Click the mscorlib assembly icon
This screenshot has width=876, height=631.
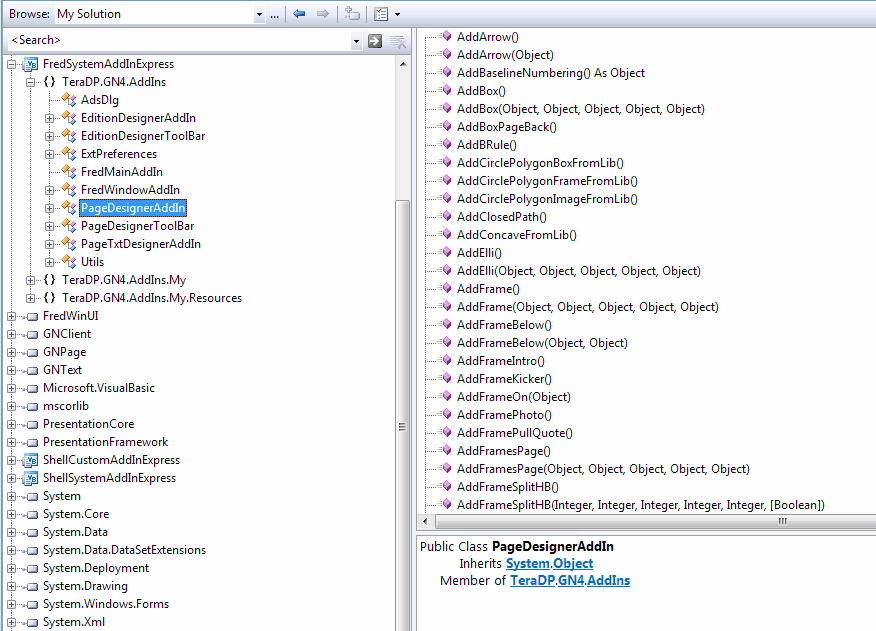point(32,407)
